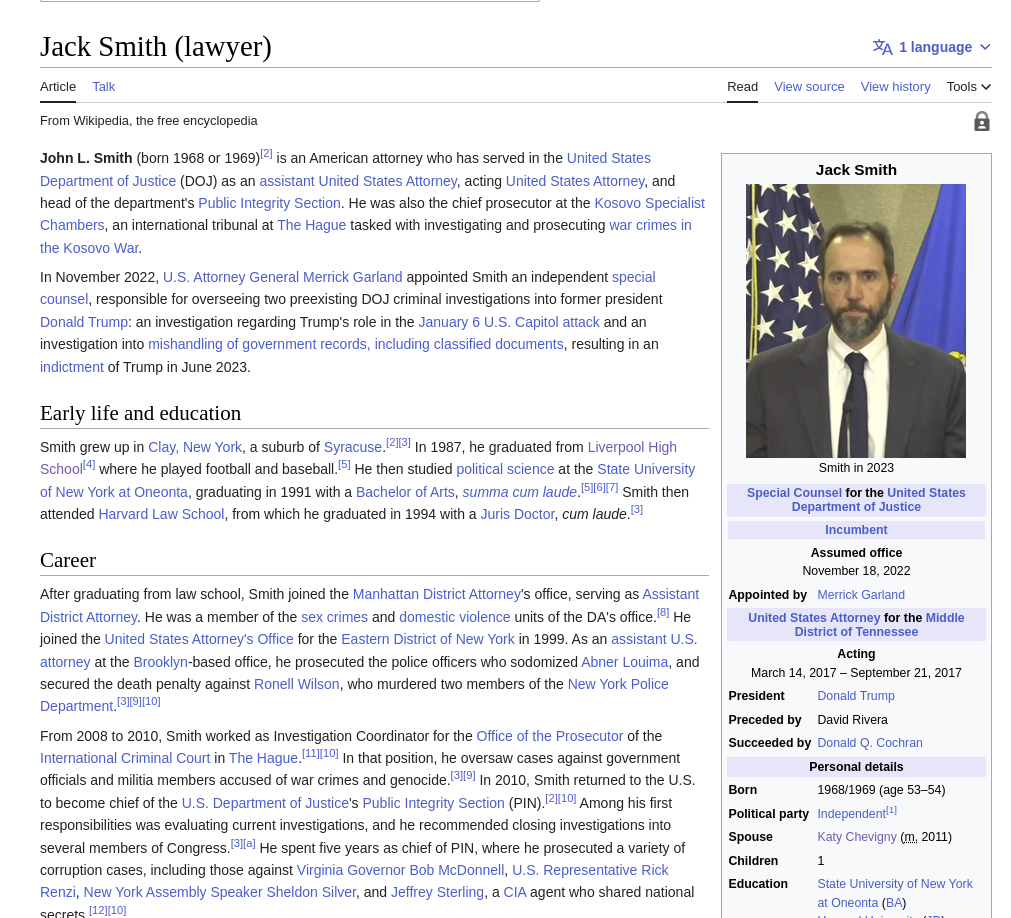
Task: Follow New York Assembly Speaker Sheldon Silver link
Action: (x=220, y=892)
